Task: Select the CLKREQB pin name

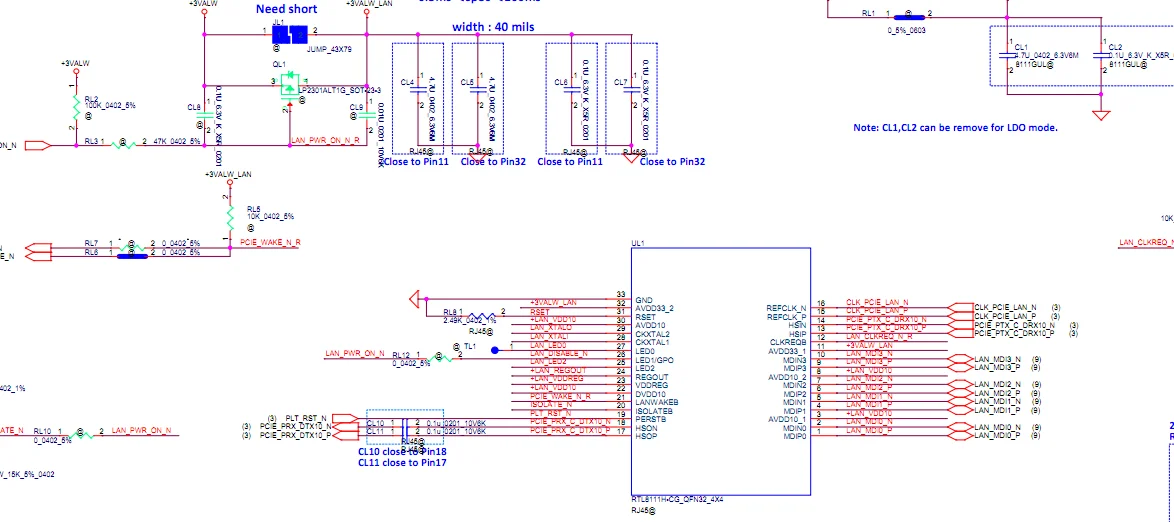Action: click(788, 342)
